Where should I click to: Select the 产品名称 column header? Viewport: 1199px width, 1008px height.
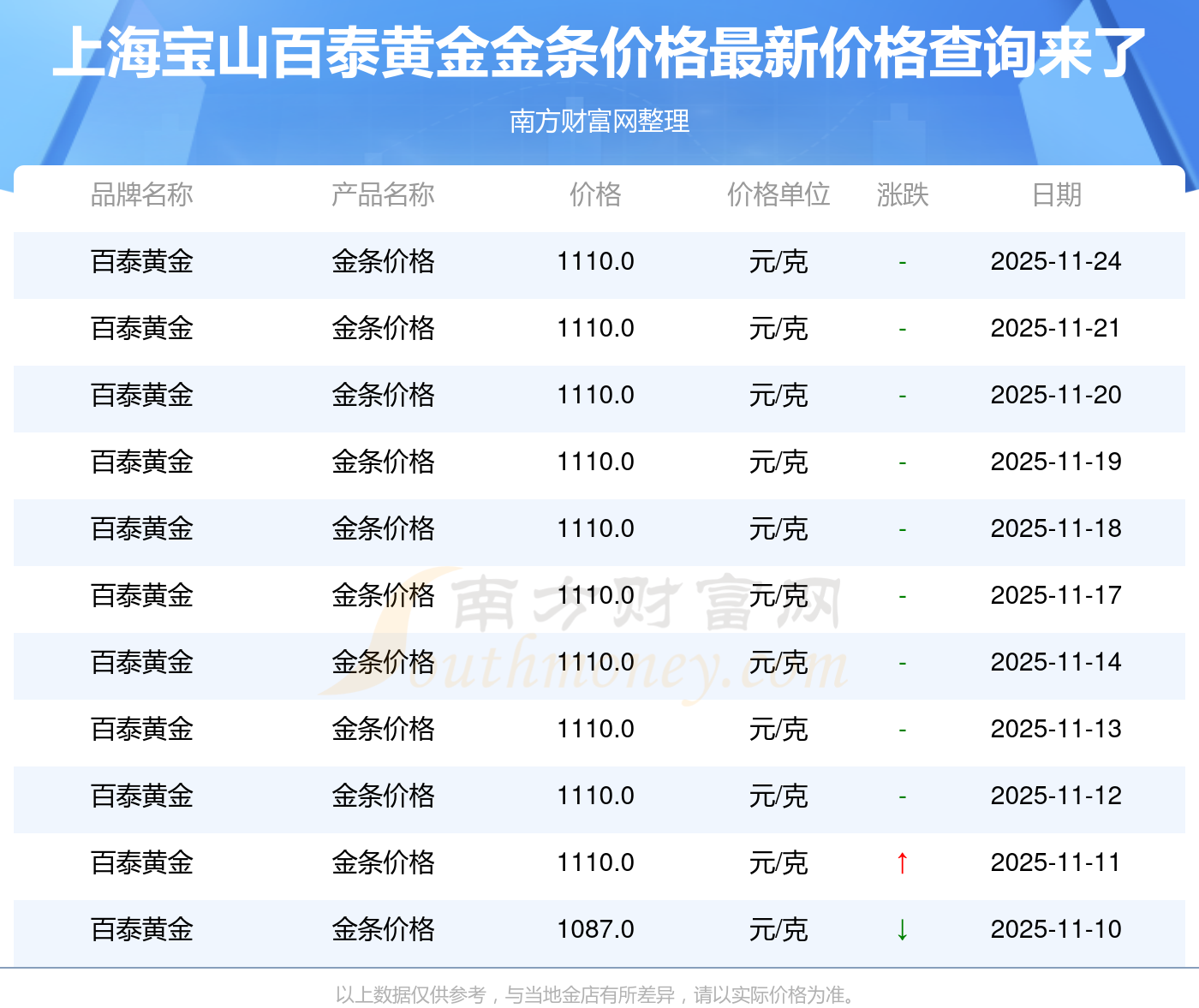[383, 194]
